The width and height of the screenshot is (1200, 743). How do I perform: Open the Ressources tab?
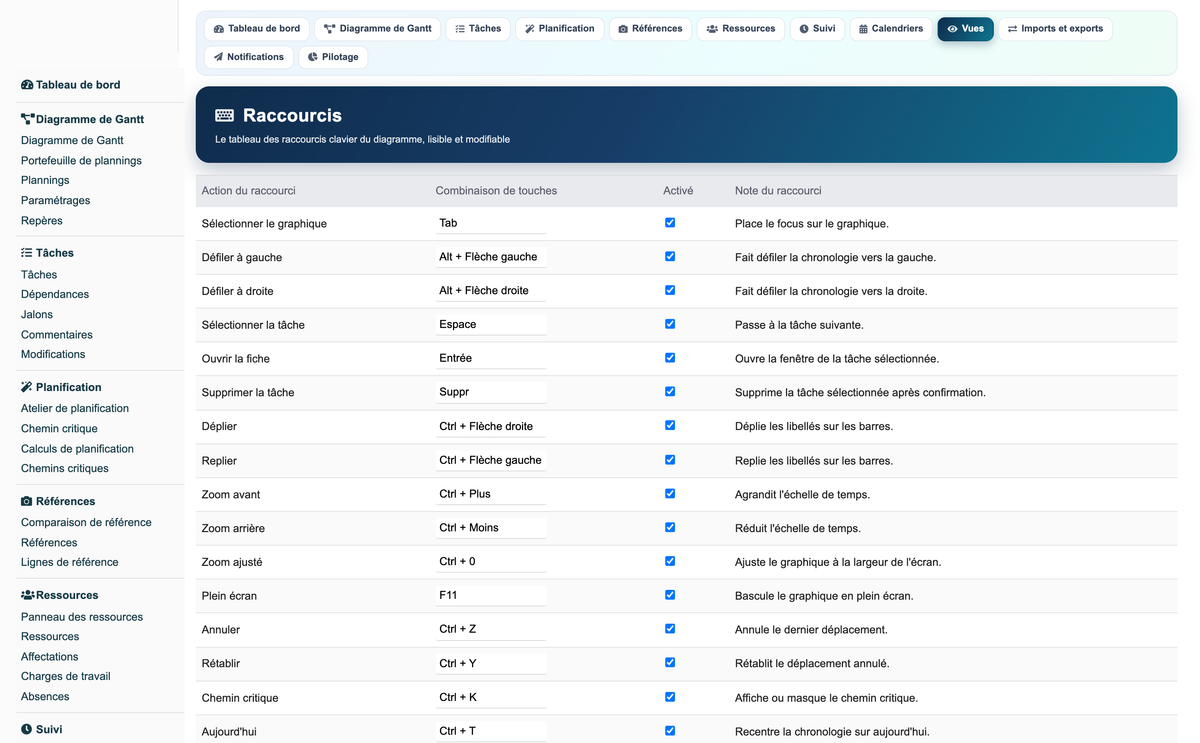pos(741,29)
